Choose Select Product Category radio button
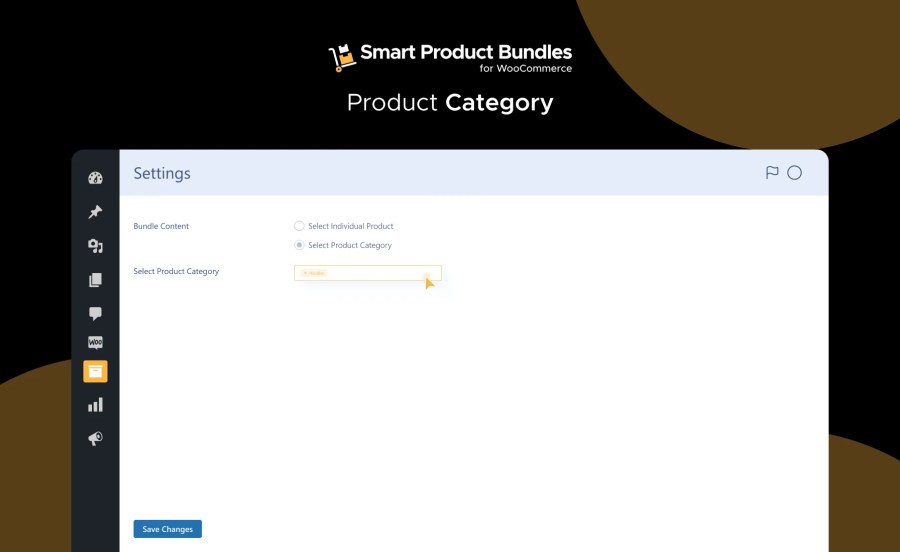This screenshot has width=900, height=552. 299,245
